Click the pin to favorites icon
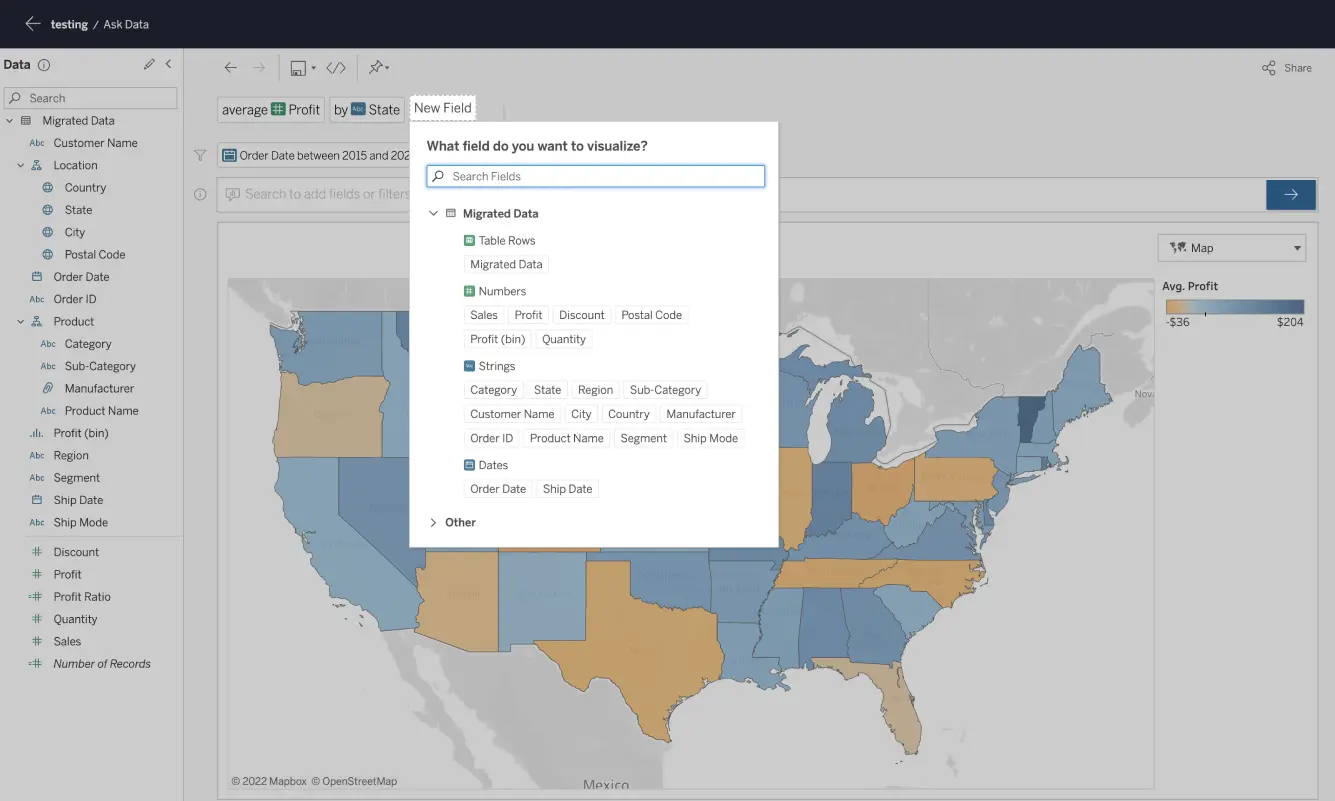The width and height of the screenshot is (1335, 801). click(x=375, y=67)
